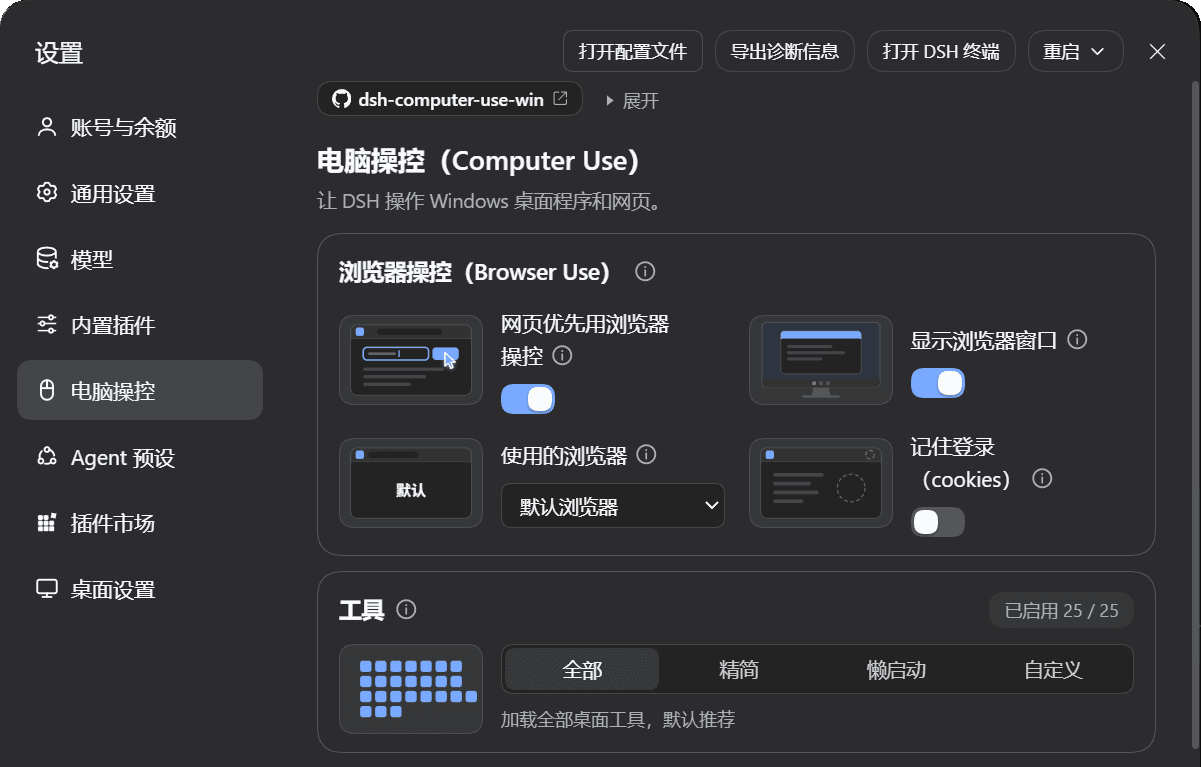Click the 打开配置文件 button
The width and height of the screenshot is (1201, 767).
click(633, 51)
